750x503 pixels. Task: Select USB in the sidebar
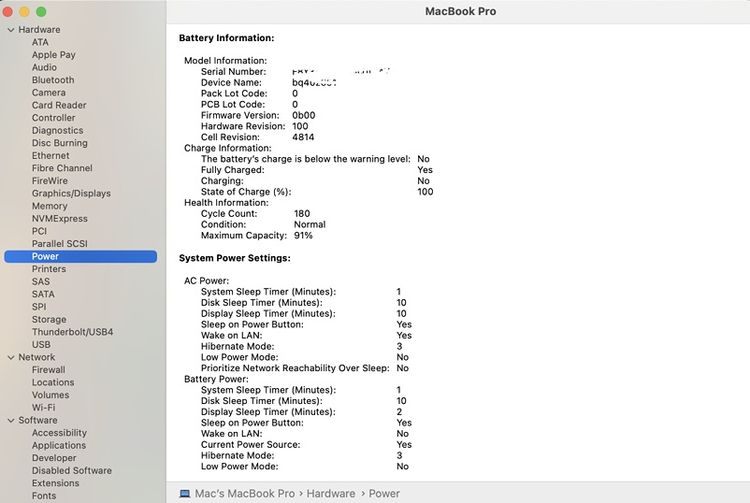(41, 345)
